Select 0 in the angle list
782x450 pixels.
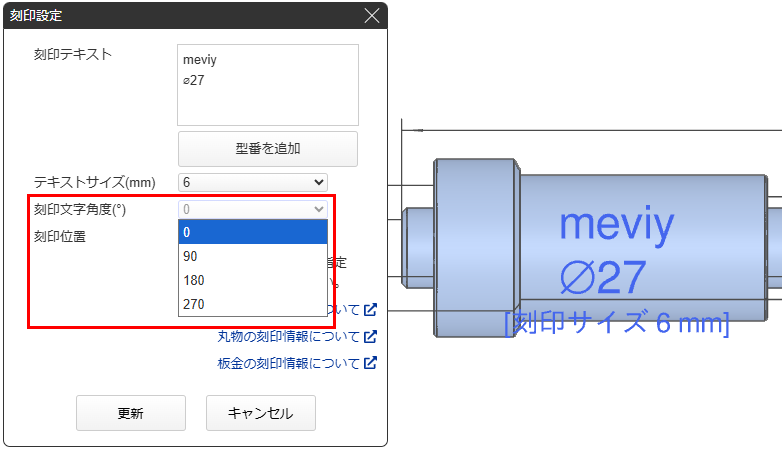coord(252,232)
